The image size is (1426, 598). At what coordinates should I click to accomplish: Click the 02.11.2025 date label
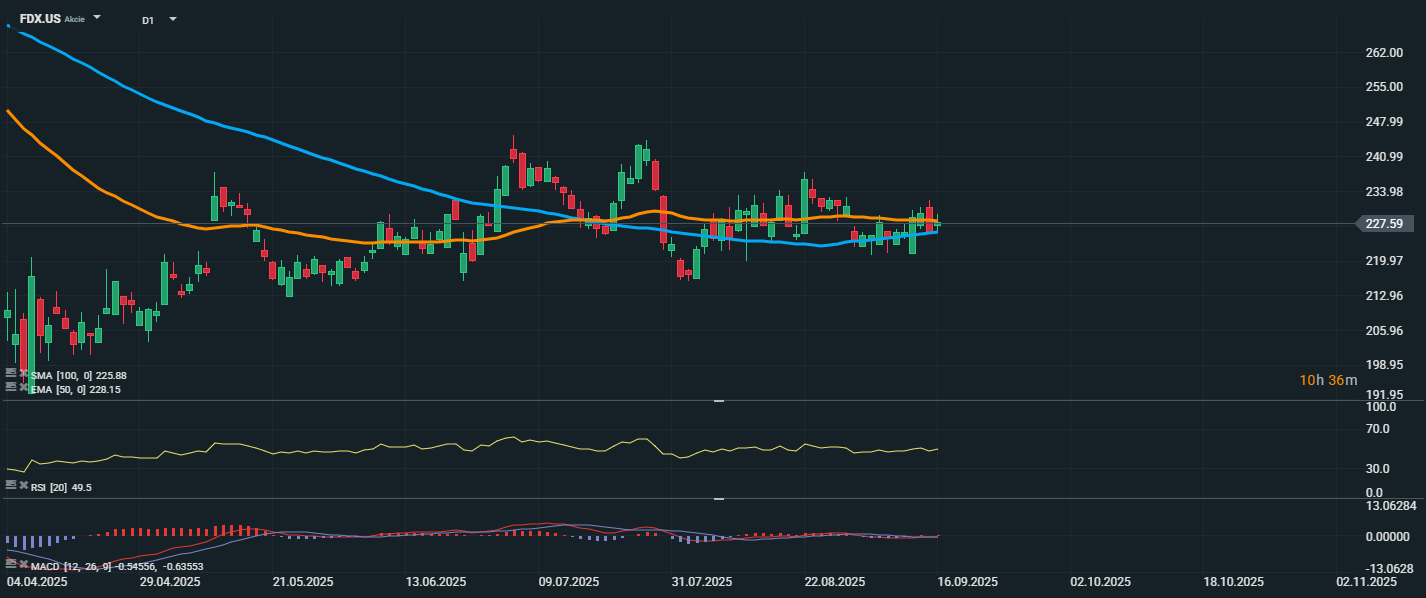click(1365, 582)
